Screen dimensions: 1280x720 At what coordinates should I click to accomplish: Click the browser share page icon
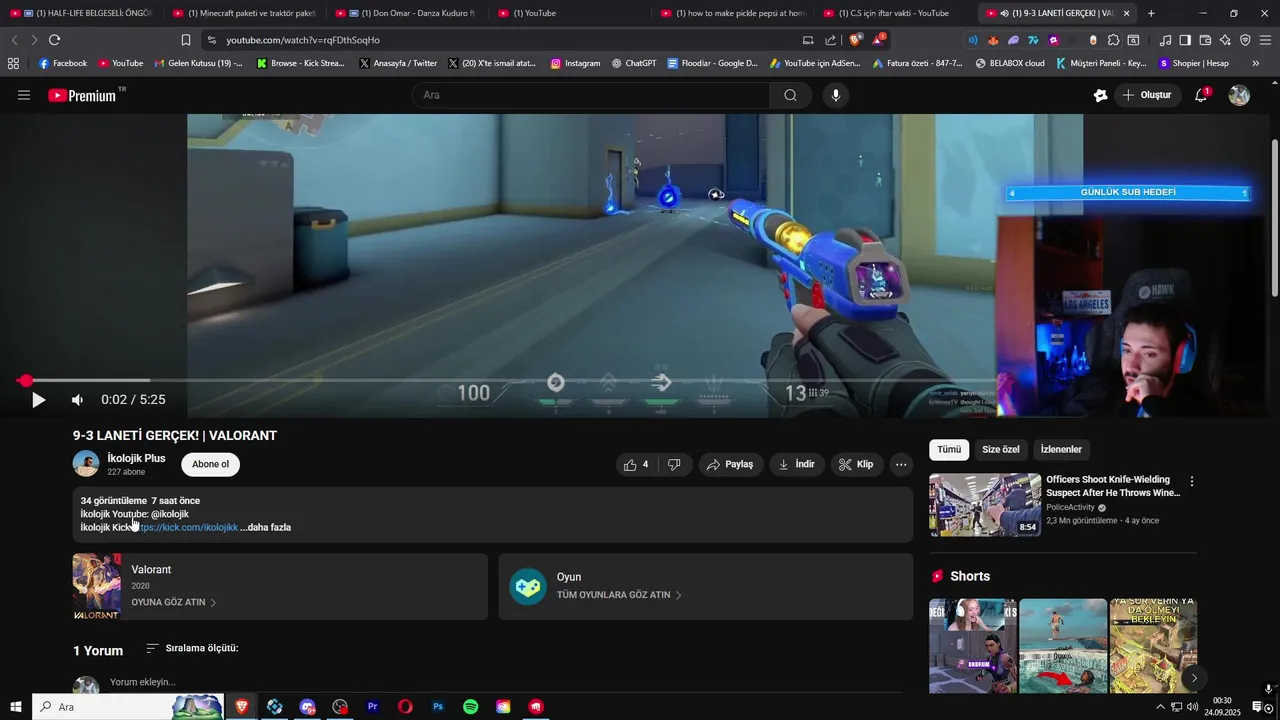831,40
